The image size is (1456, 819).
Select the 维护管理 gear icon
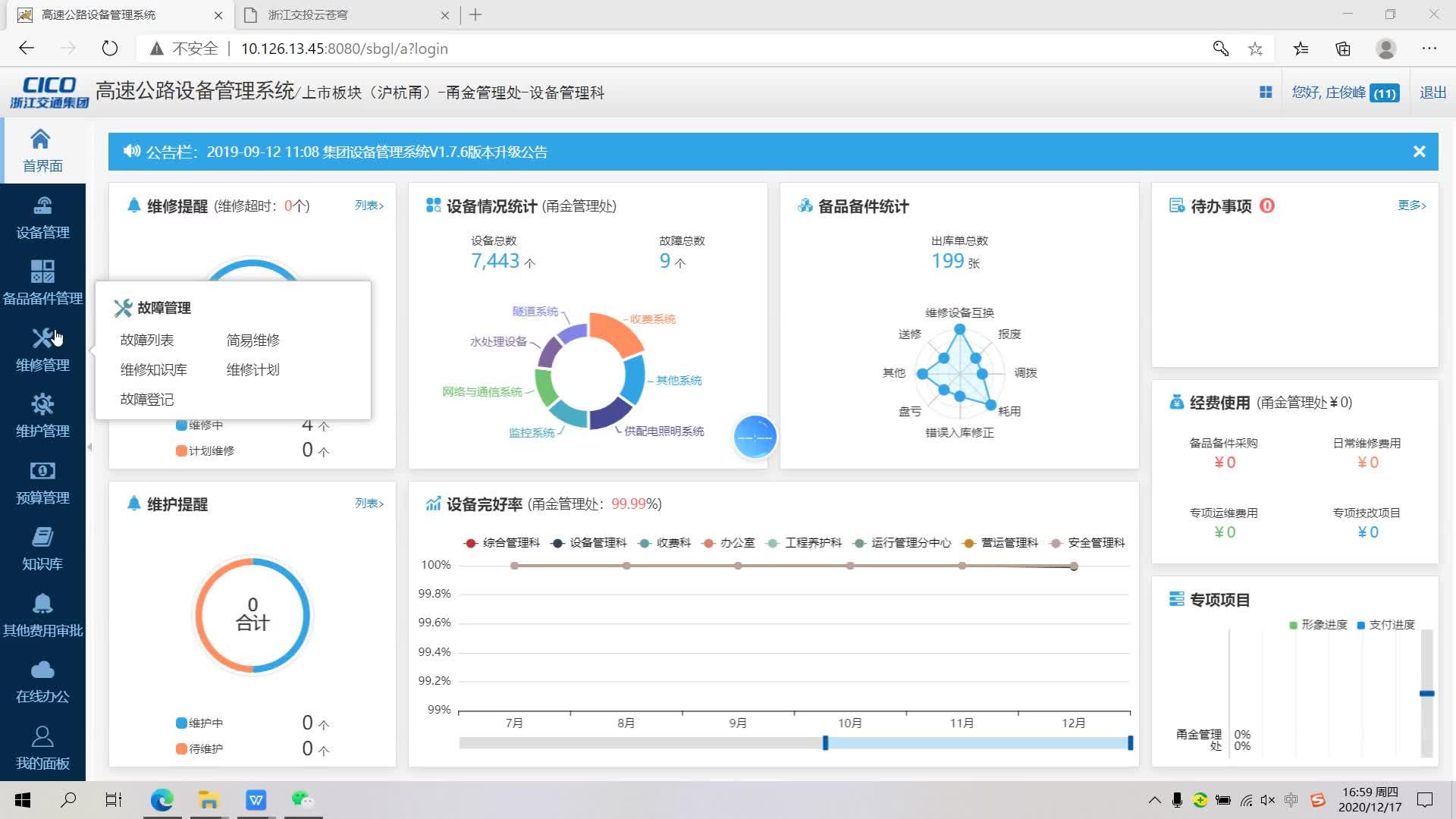tap(42, 404)
